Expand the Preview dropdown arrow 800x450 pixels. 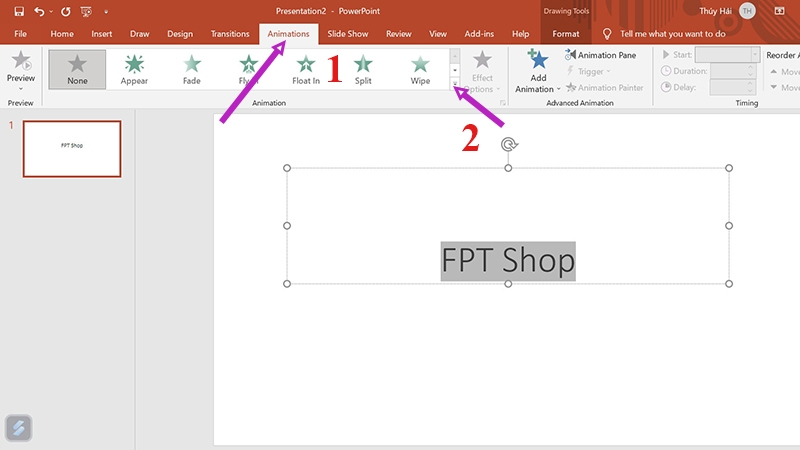[21, 89]
